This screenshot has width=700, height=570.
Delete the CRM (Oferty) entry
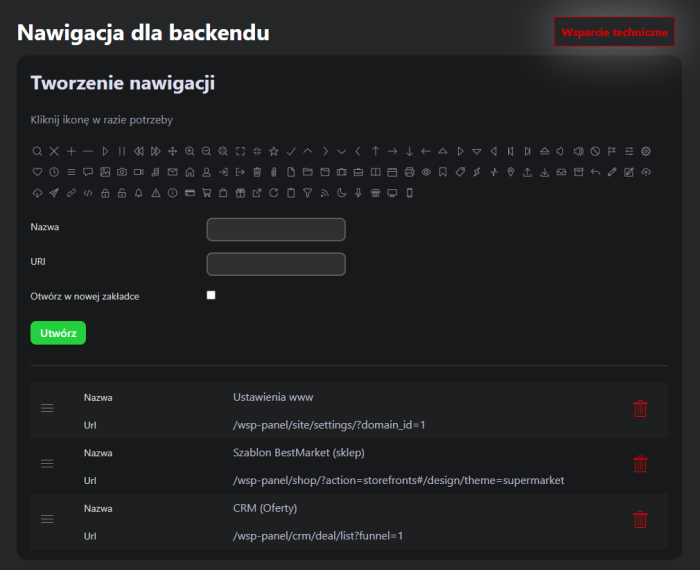tap(640, 520)
